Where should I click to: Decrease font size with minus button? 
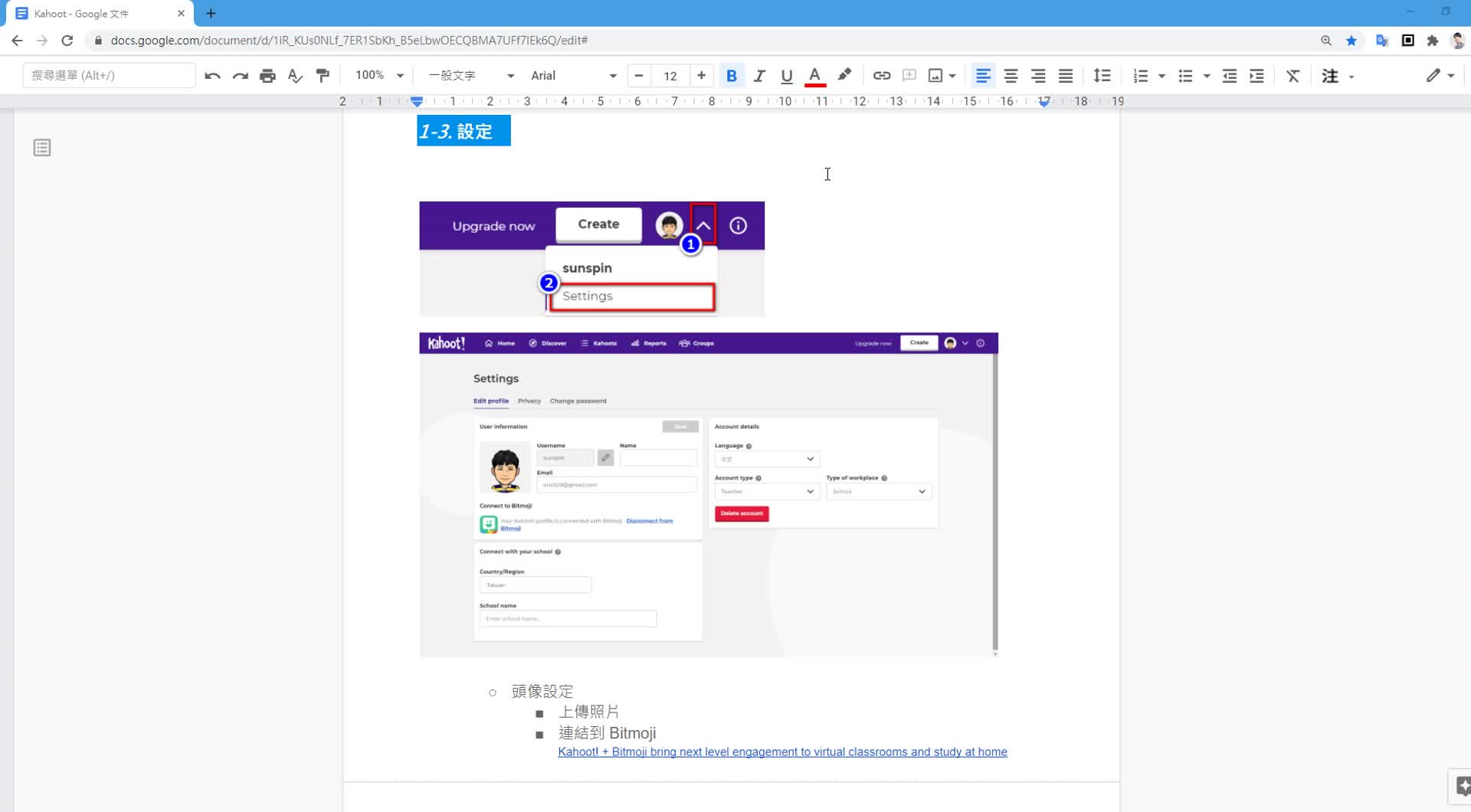[638, 75]
